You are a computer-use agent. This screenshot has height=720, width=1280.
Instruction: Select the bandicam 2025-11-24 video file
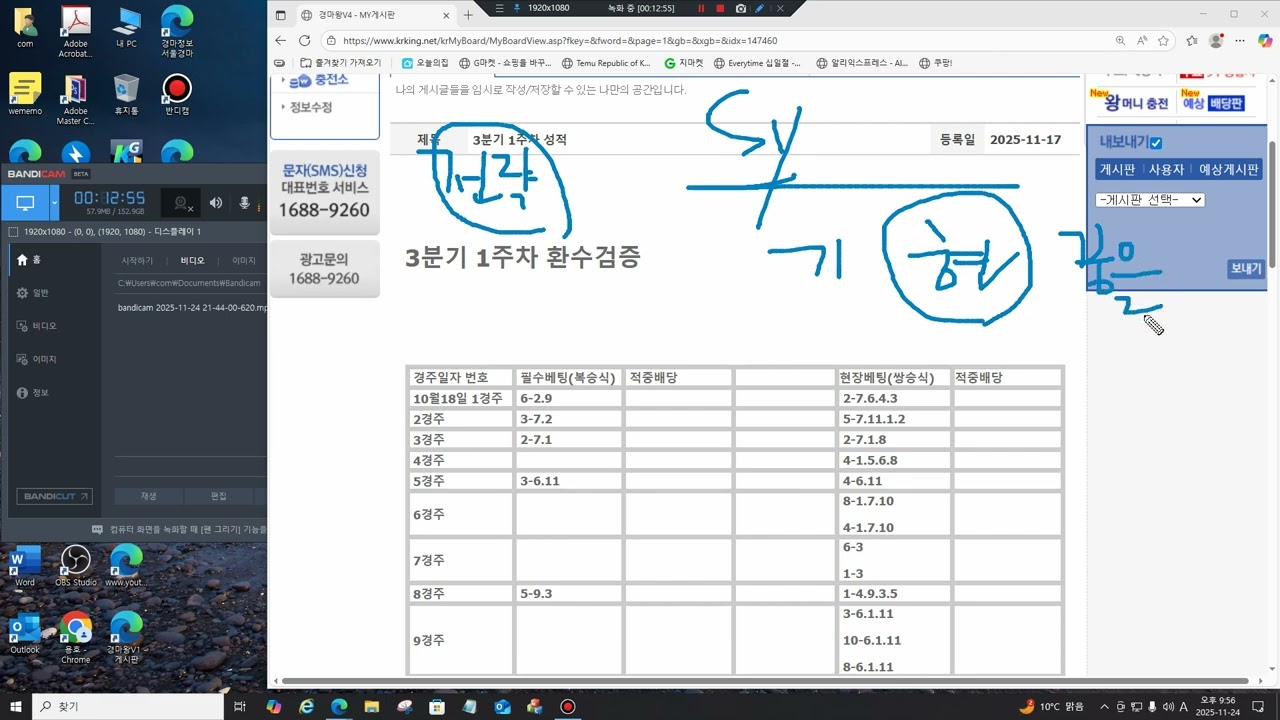[191, 308]
